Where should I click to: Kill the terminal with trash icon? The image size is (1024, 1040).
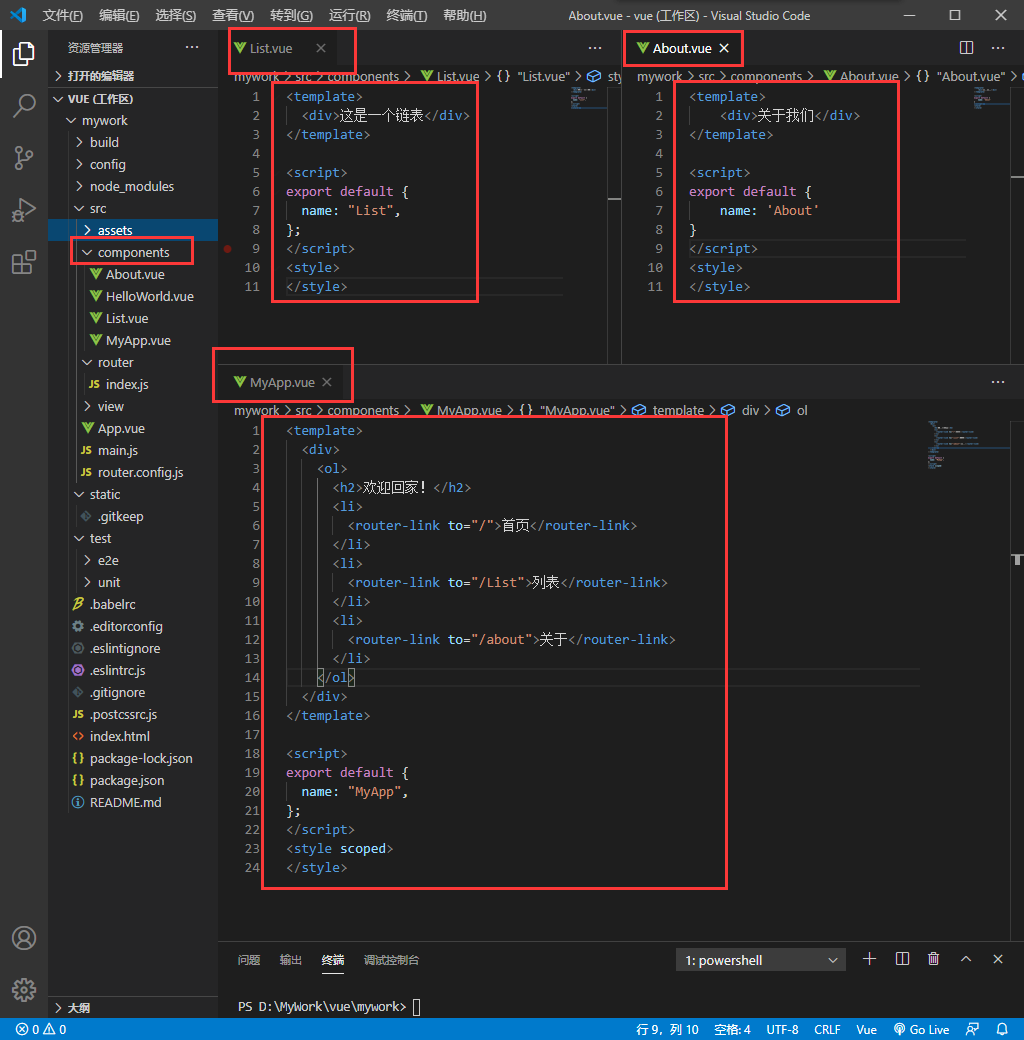pos(934,959)
